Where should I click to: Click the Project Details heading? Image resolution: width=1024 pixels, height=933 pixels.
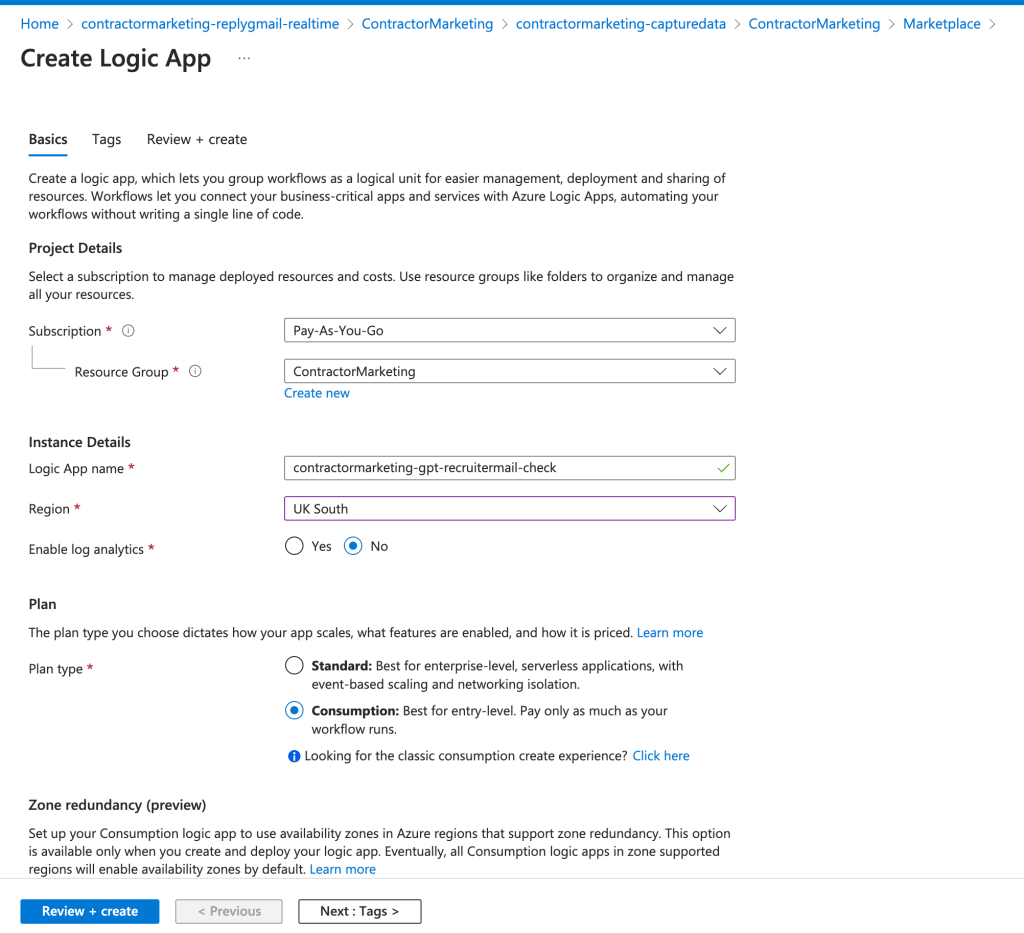75,248
